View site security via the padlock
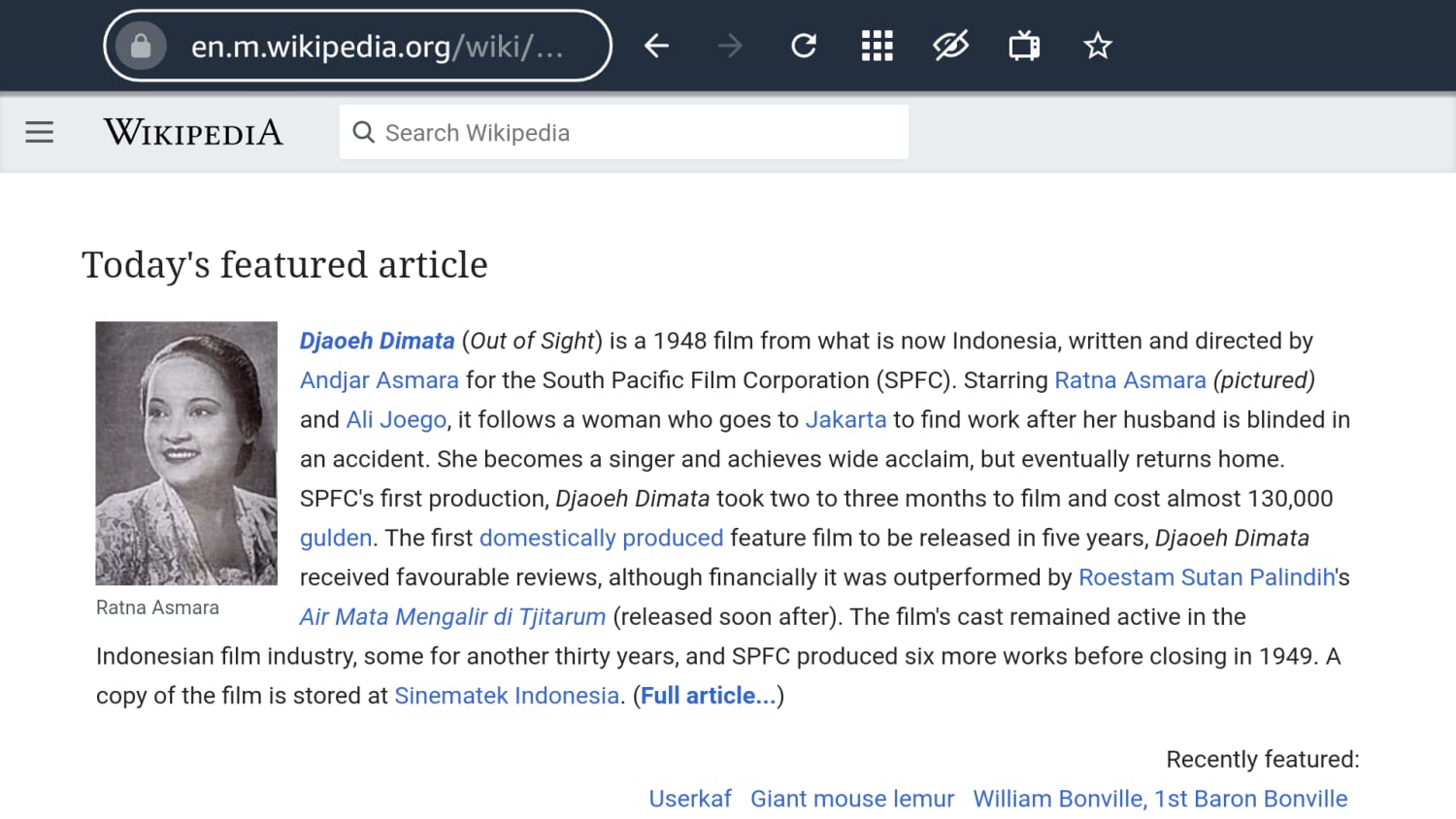Viewport: 1456px width, 819px height. 141,45
